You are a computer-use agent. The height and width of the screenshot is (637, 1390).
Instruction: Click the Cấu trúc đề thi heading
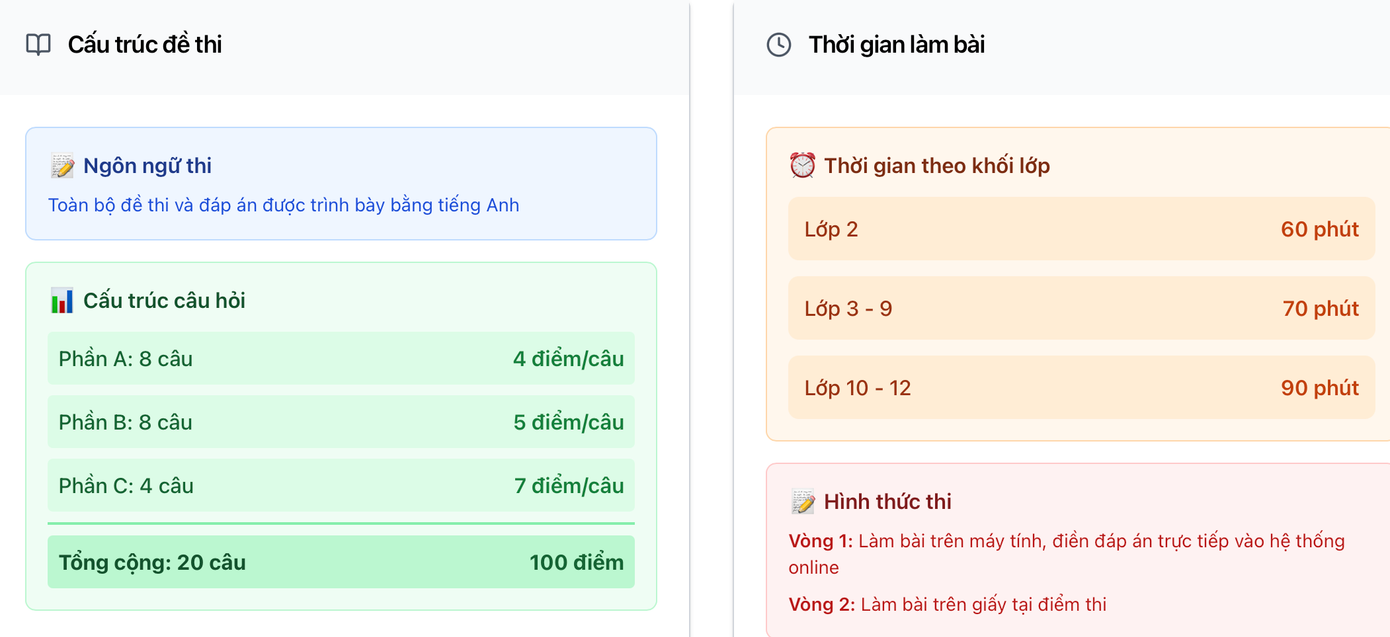[x=145, y=45]
